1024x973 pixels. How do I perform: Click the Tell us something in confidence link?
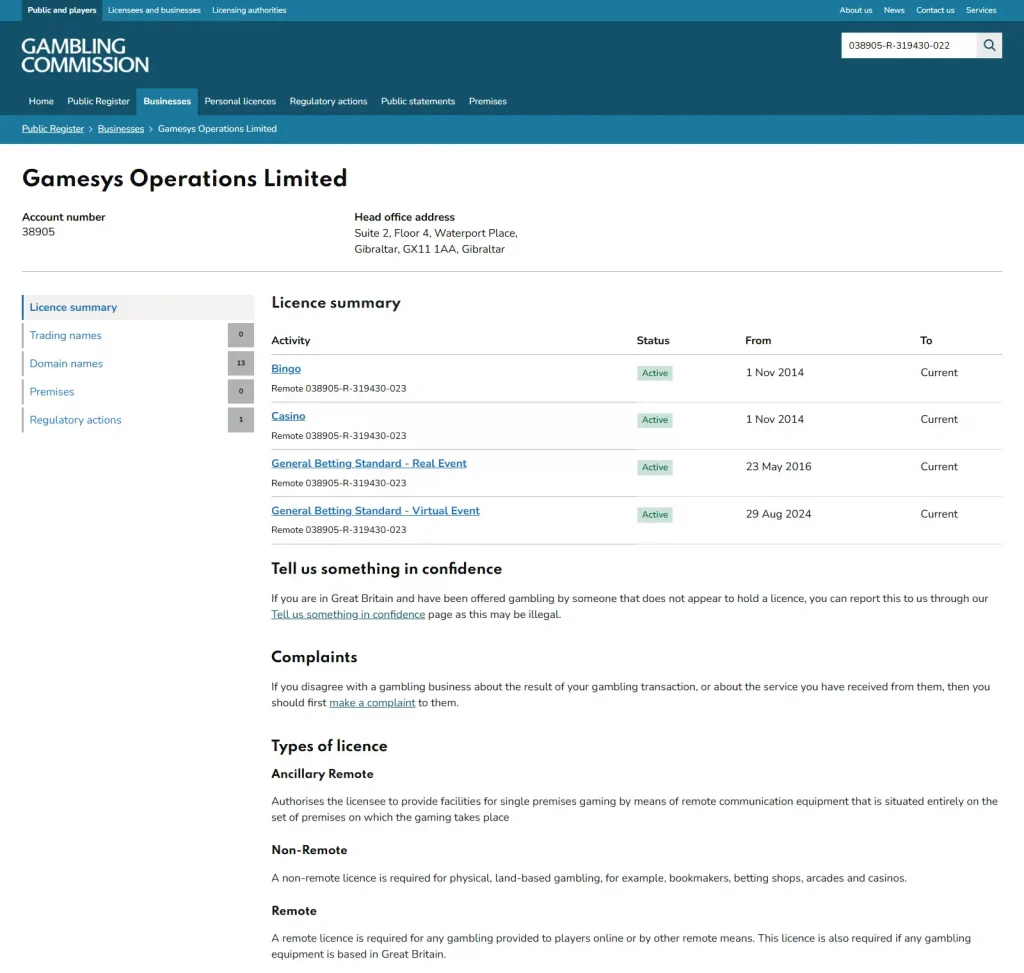(348, 614)
